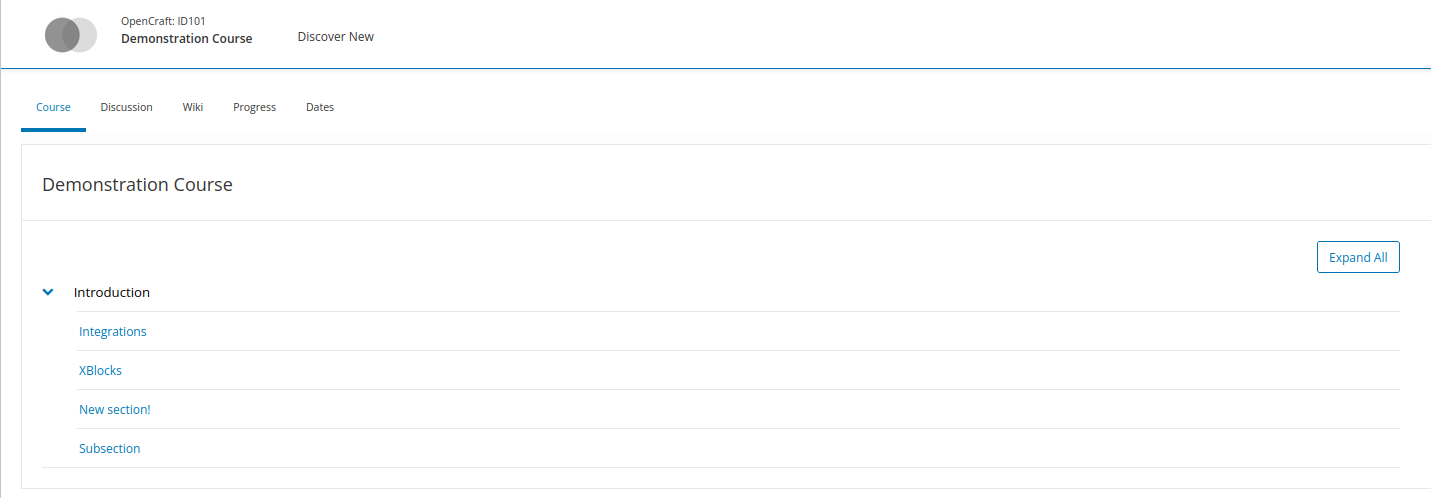
Task: Open the Course tab
Action: point(53,107)
